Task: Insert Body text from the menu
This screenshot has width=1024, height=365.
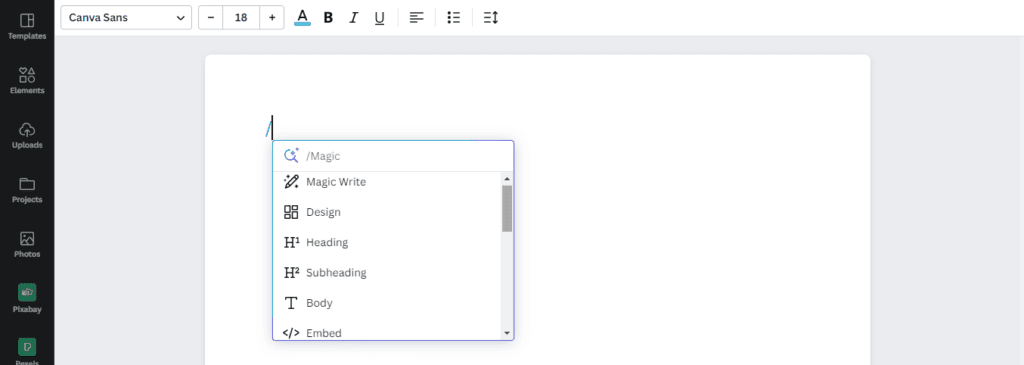Action: 387,303
